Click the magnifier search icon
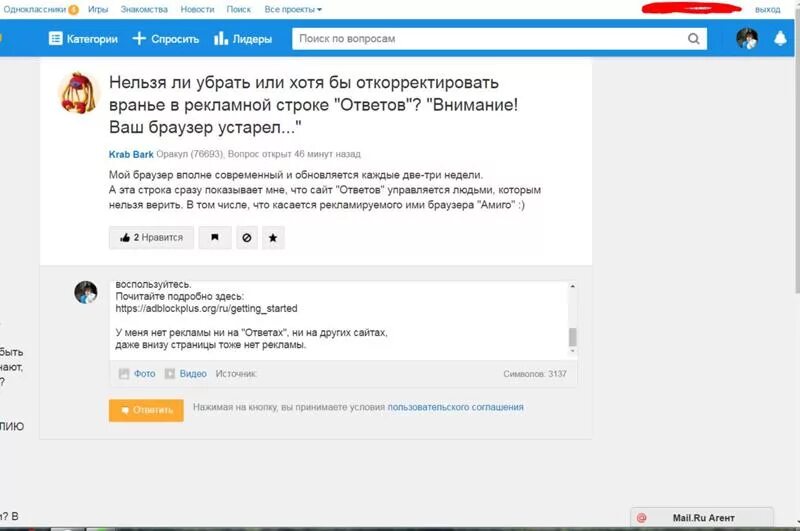Image resolution: width=800 pixels, height=531 pixels. 693,39
